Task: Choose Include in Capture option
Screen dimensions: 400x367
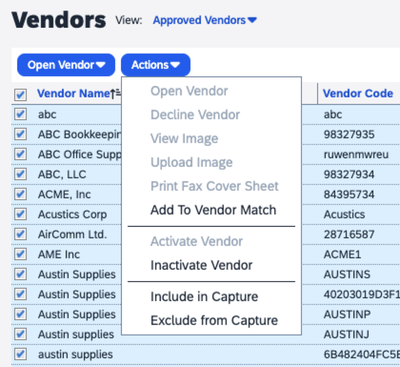Action: pos(204,297)
